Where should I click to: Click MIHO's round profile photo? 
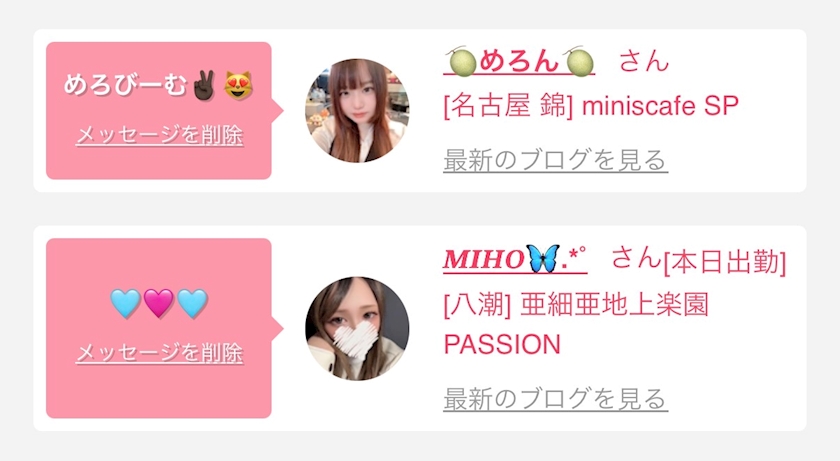(357, 328)
